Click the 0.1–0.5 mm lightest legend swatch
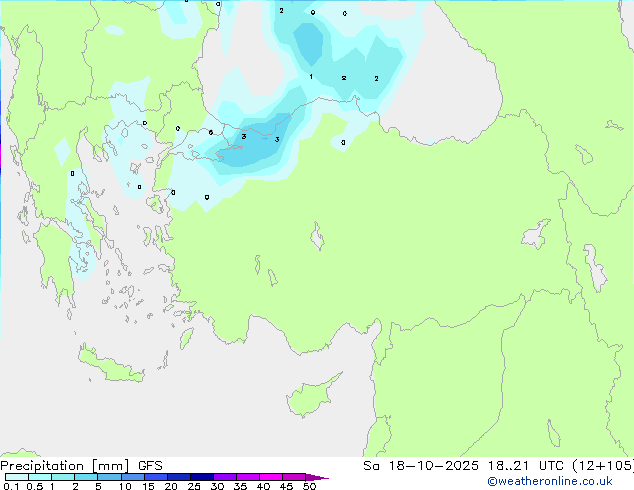 point(17,477)
